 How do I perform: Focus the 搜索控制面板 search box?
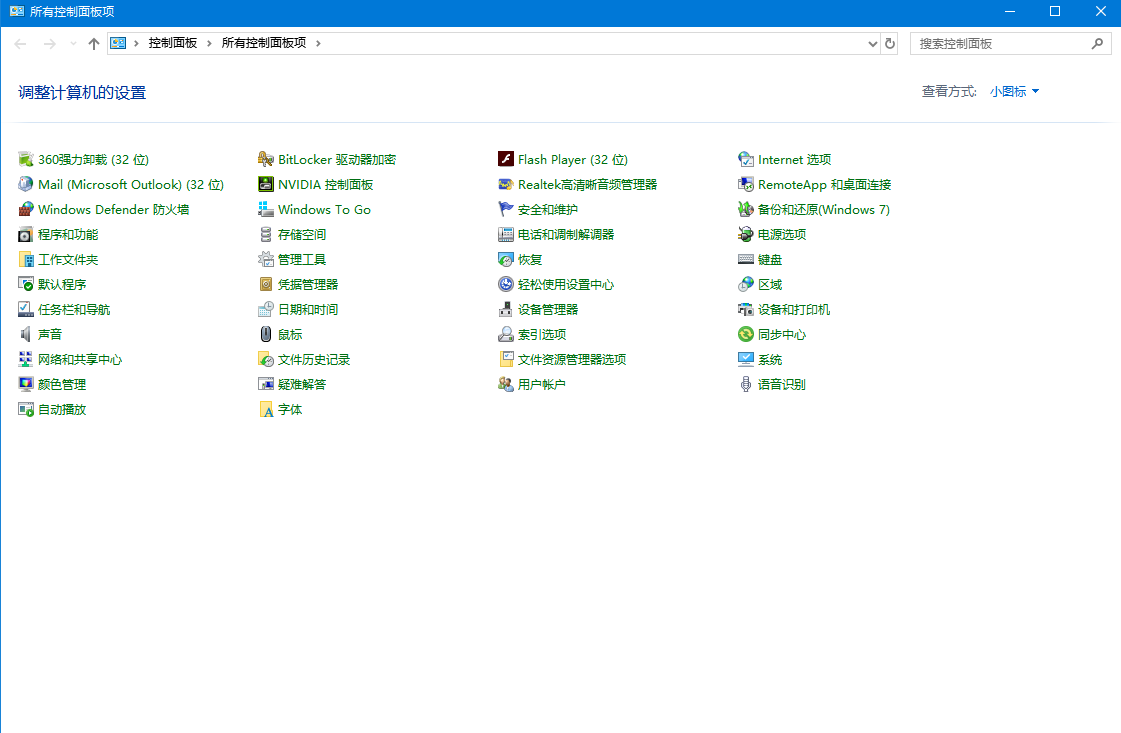[x=1000, y=44]
